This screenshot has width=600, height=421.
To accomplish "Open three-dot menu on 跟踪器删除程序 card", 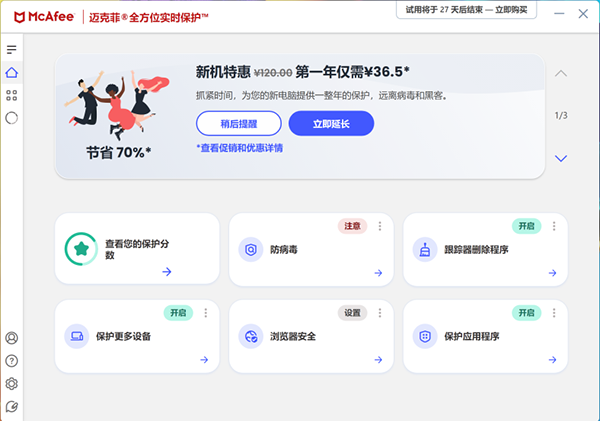I will pyautogui.click(x=553, y=227).
